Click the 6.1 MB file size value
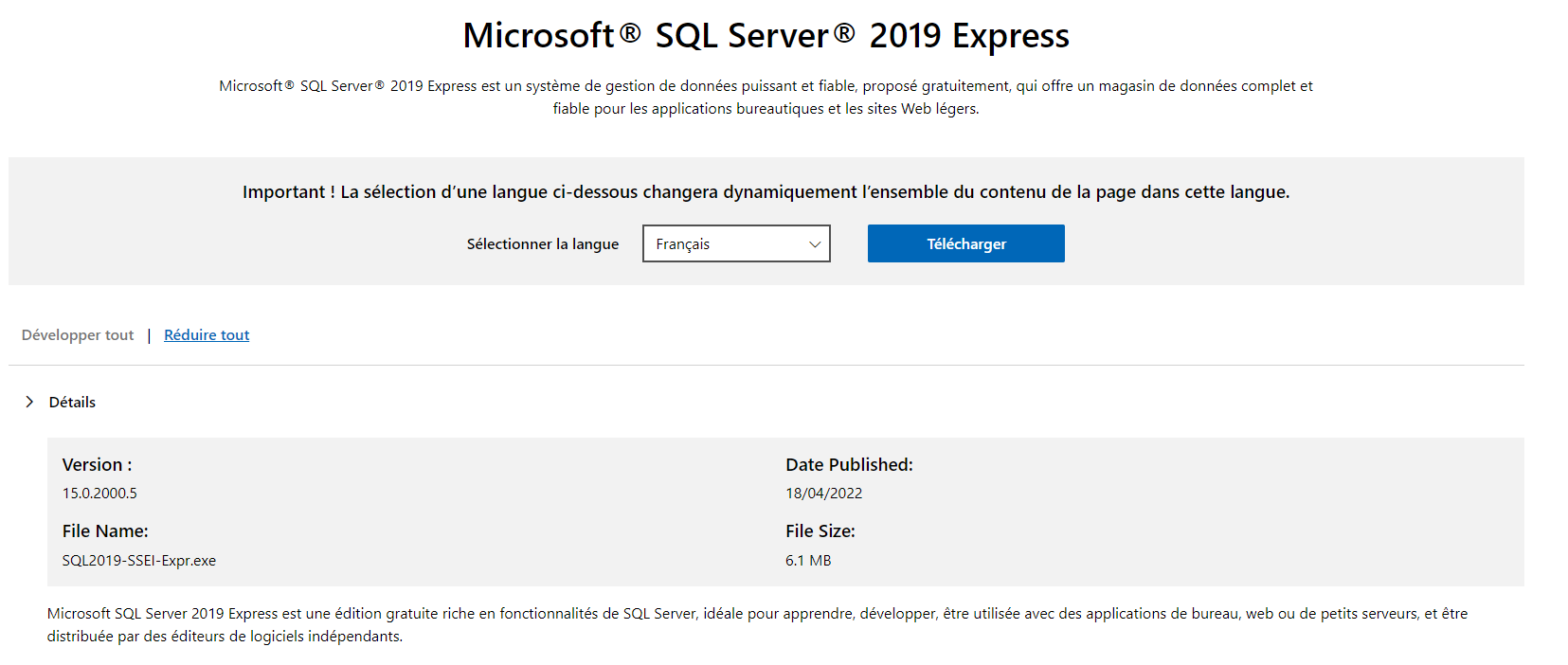1568x665 pixels. tap(808, 561)
